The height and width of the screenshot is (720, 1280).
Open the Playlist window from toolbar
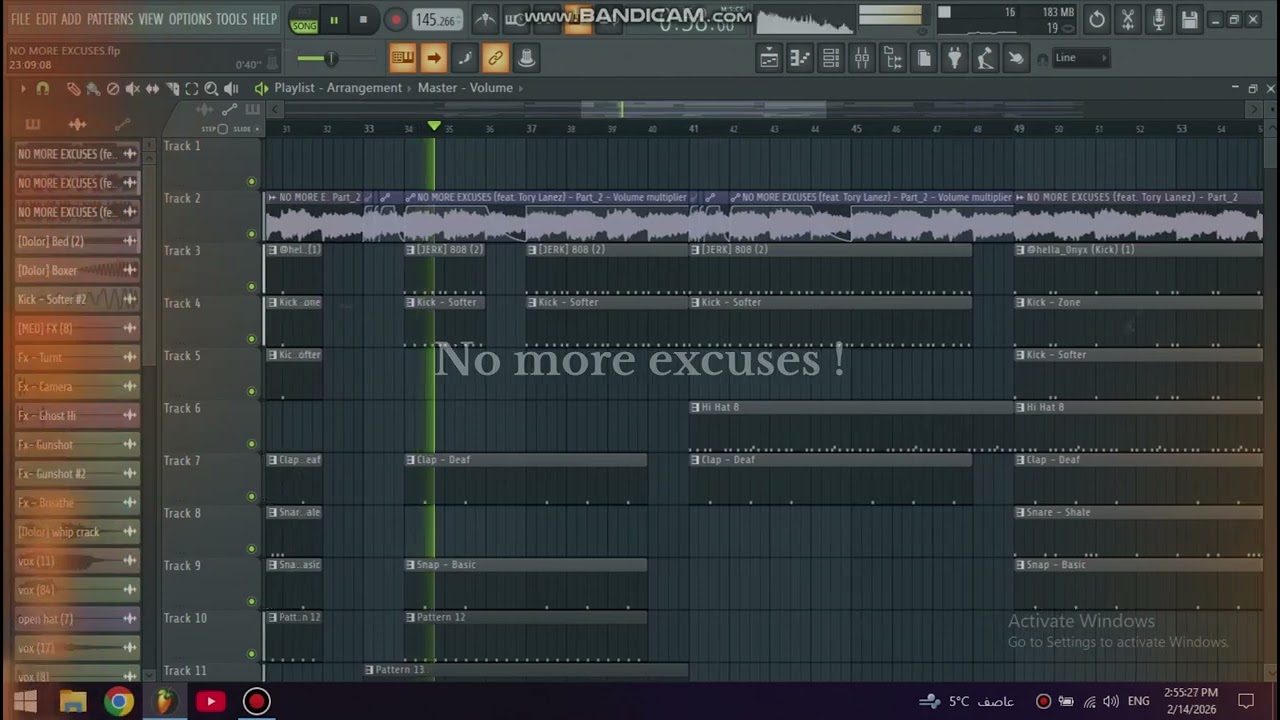tap(768, 58)
